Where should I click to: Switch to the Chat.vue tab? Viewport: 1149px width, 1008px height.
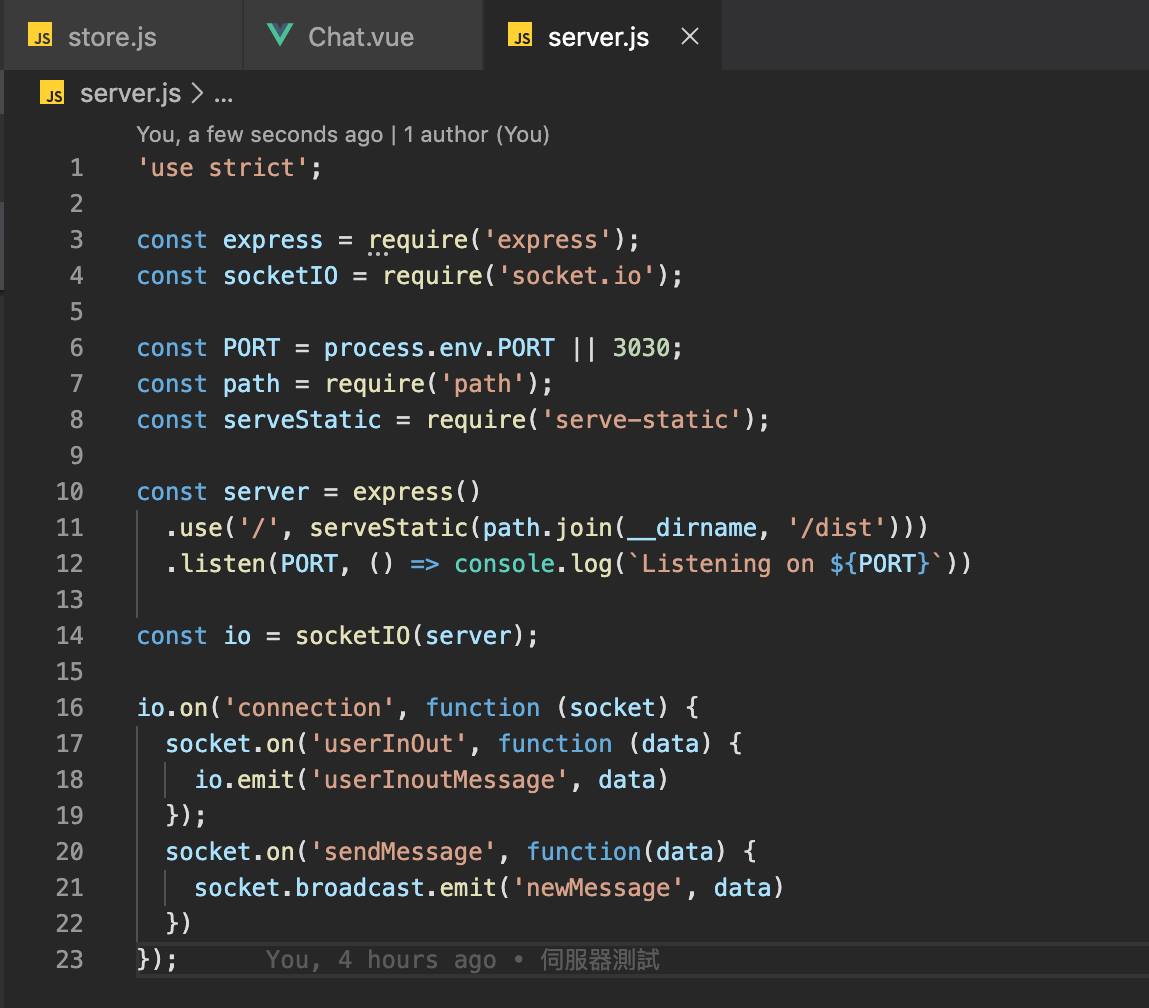tap(363, 36)
